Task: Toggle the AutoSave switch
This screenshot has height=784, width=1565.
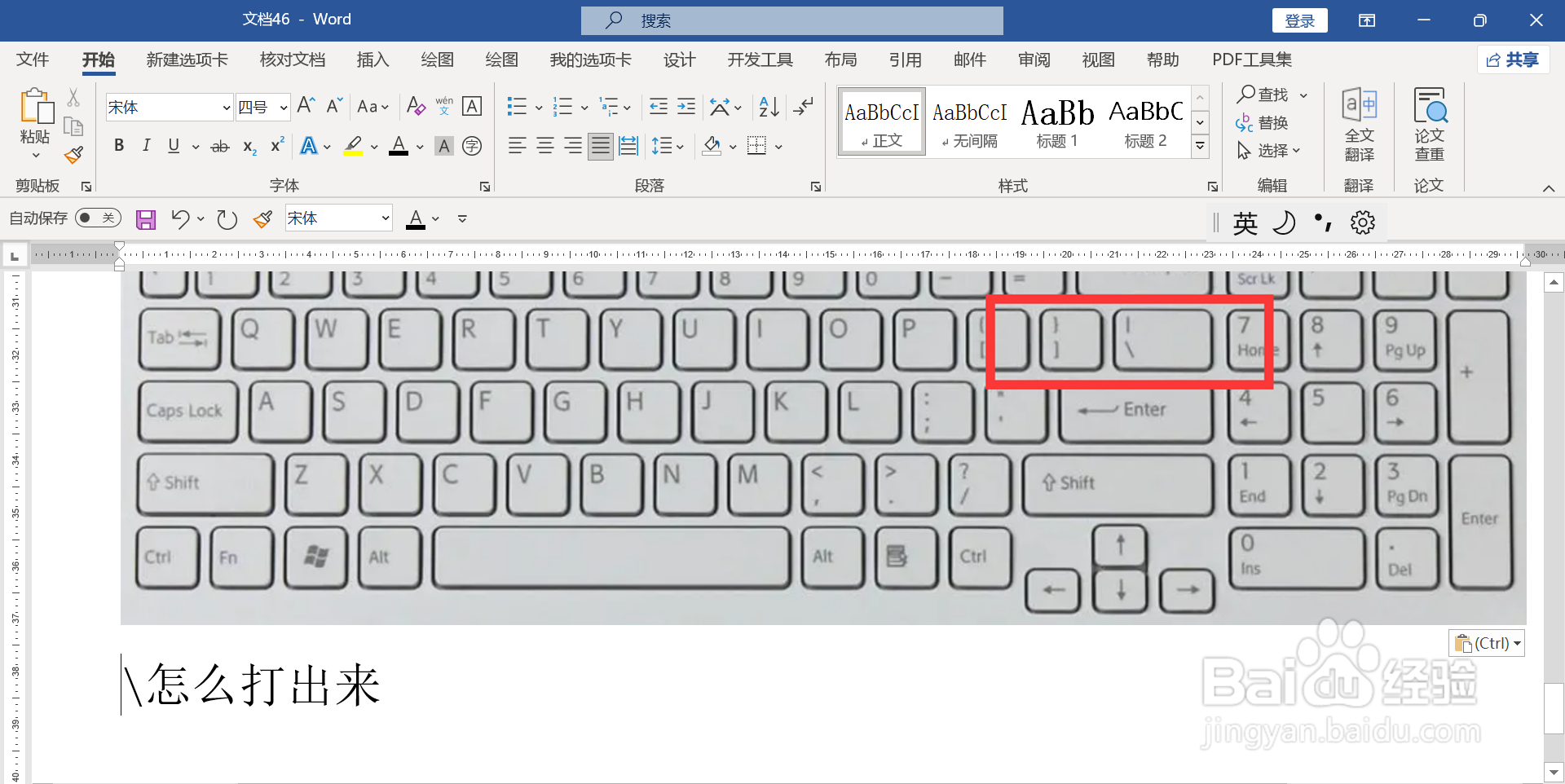Action: 98,218
